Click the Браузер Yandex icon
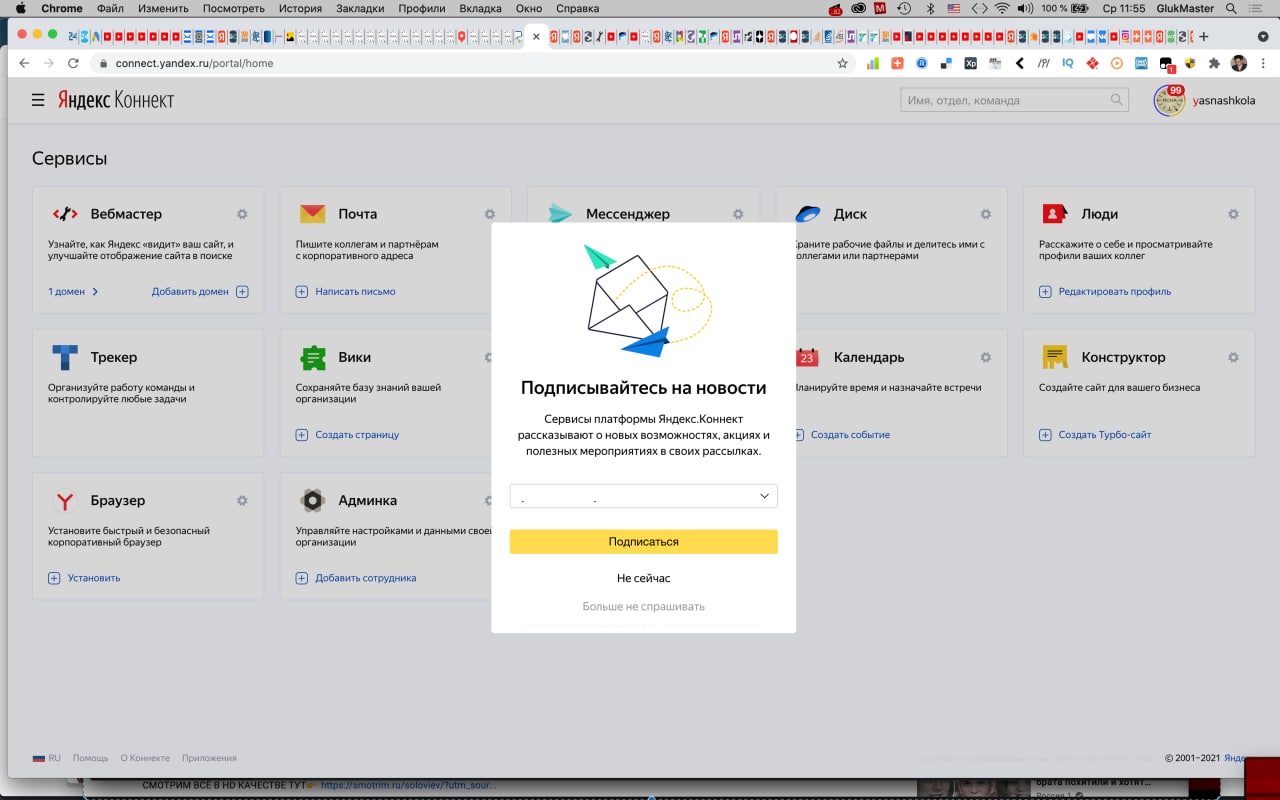Screen dimensions: 1280x800 65,500
